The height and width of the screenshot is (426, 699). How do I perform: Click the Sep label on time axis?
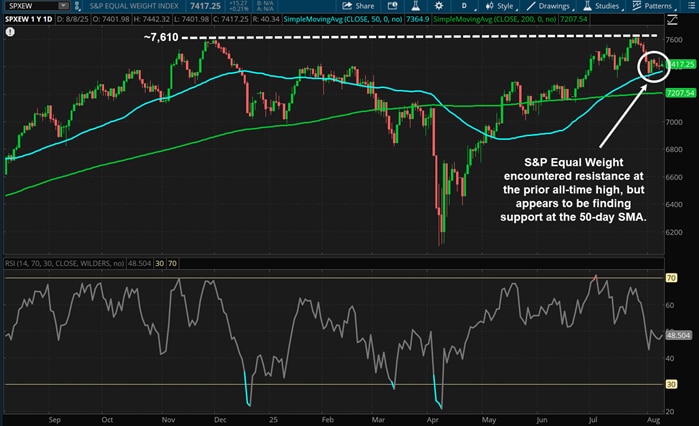pos(54,420)
